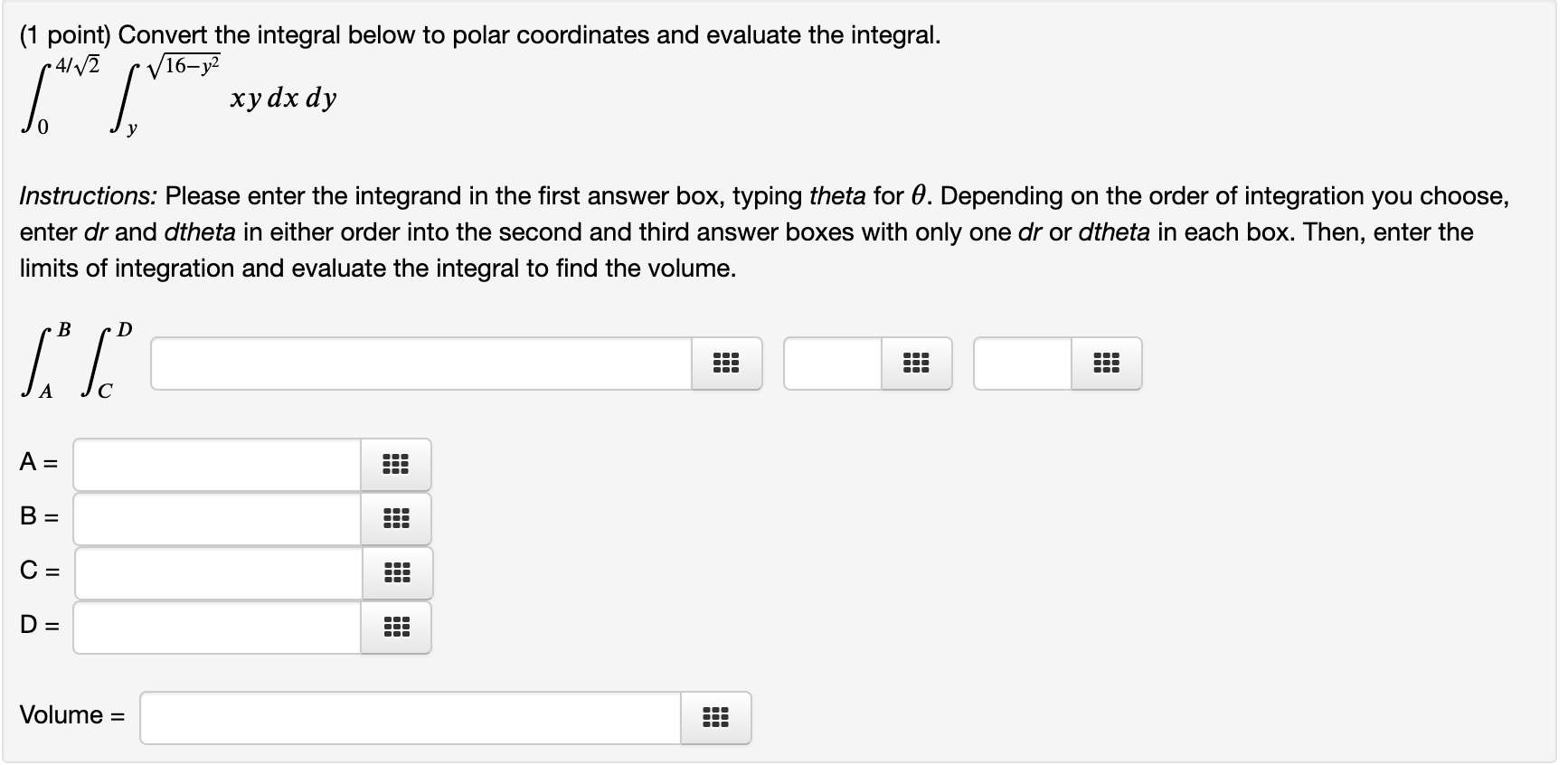Image resolution: width=1568 pixels, height=765 pixels.
Task: Select the A limit input field
Action: pyautogui.click(x=217, y=464)
